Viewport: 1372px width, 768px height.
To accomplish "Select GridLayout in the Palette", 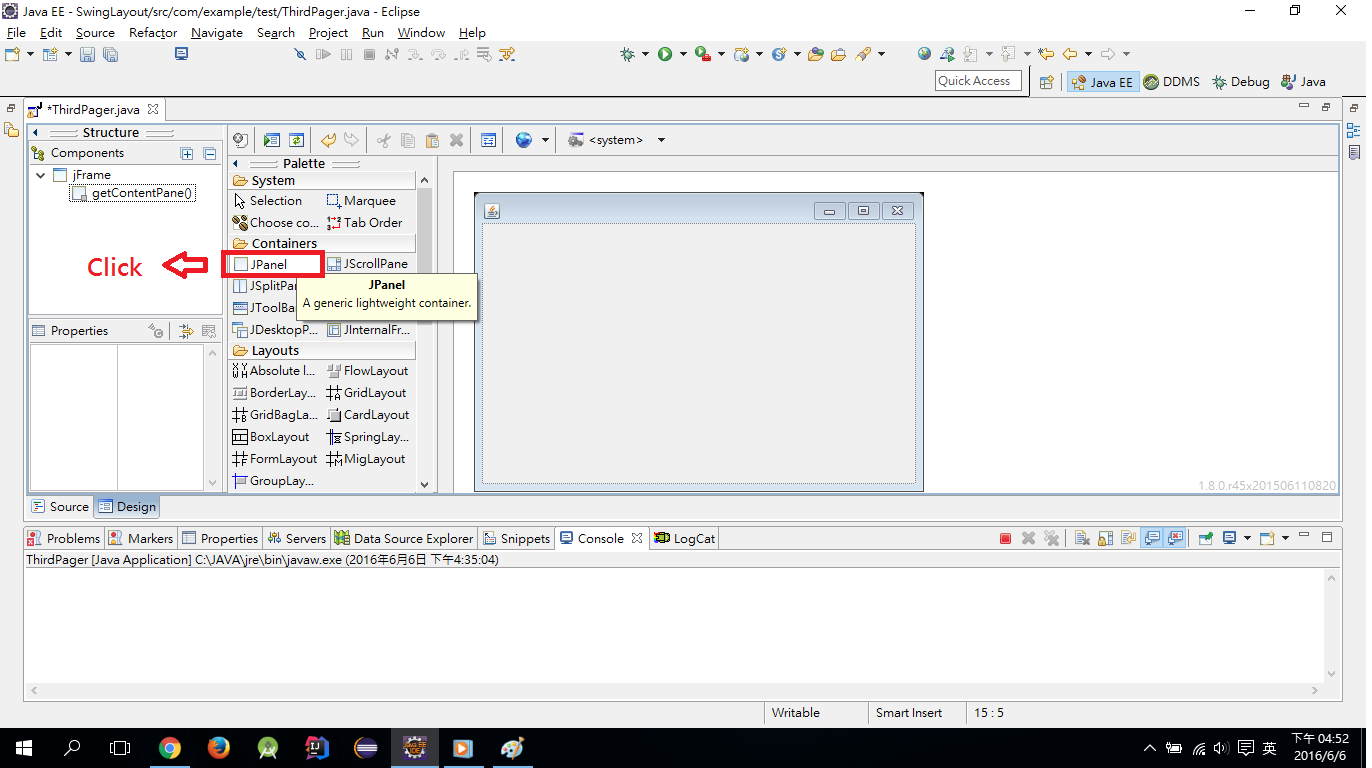I will coord(367,393).
